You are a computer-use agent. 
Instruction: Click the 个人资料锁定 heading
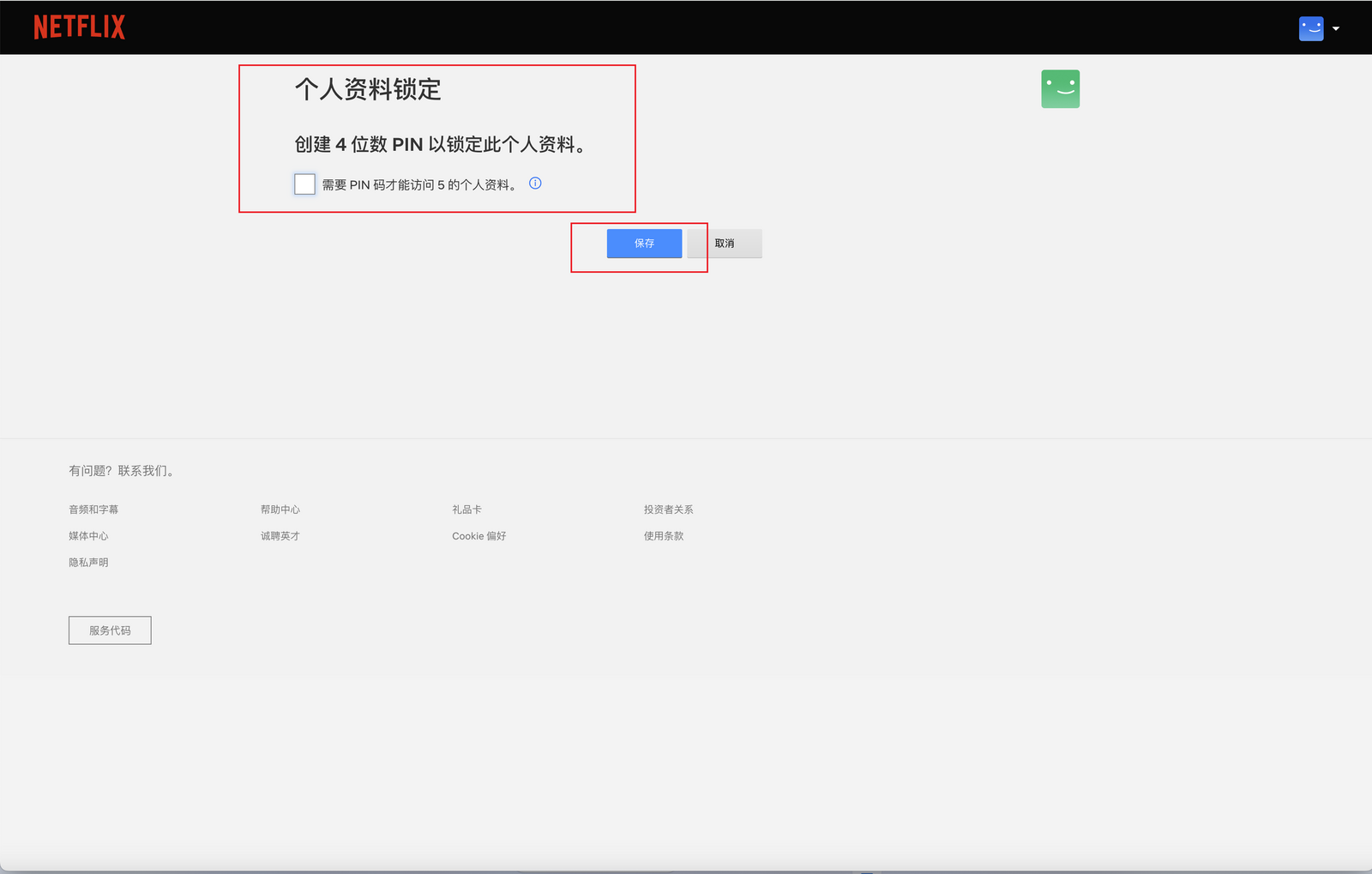pyautogui.click(x=368, y=89)
